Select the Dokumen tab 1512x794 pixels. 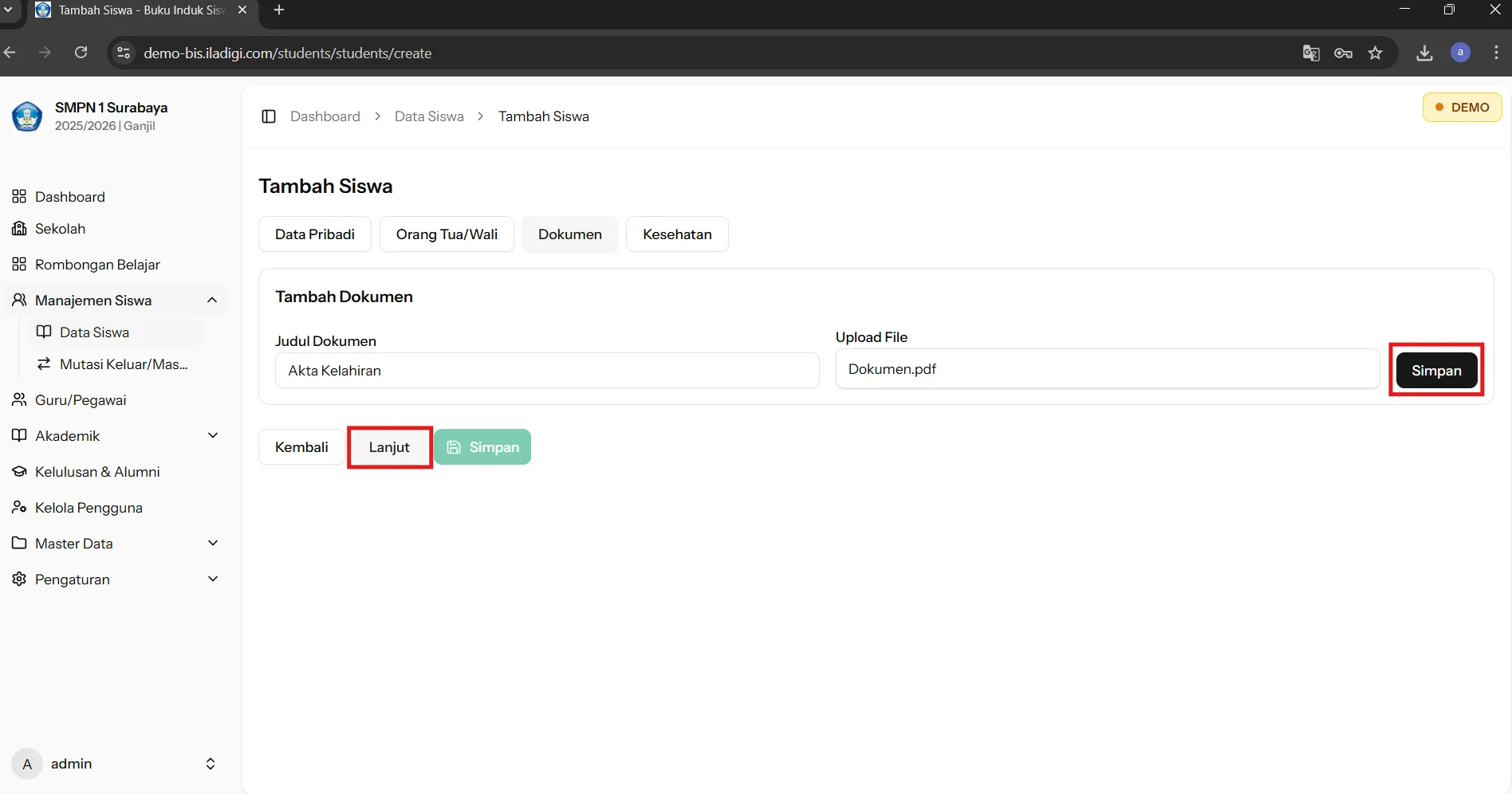coord(570,234)
